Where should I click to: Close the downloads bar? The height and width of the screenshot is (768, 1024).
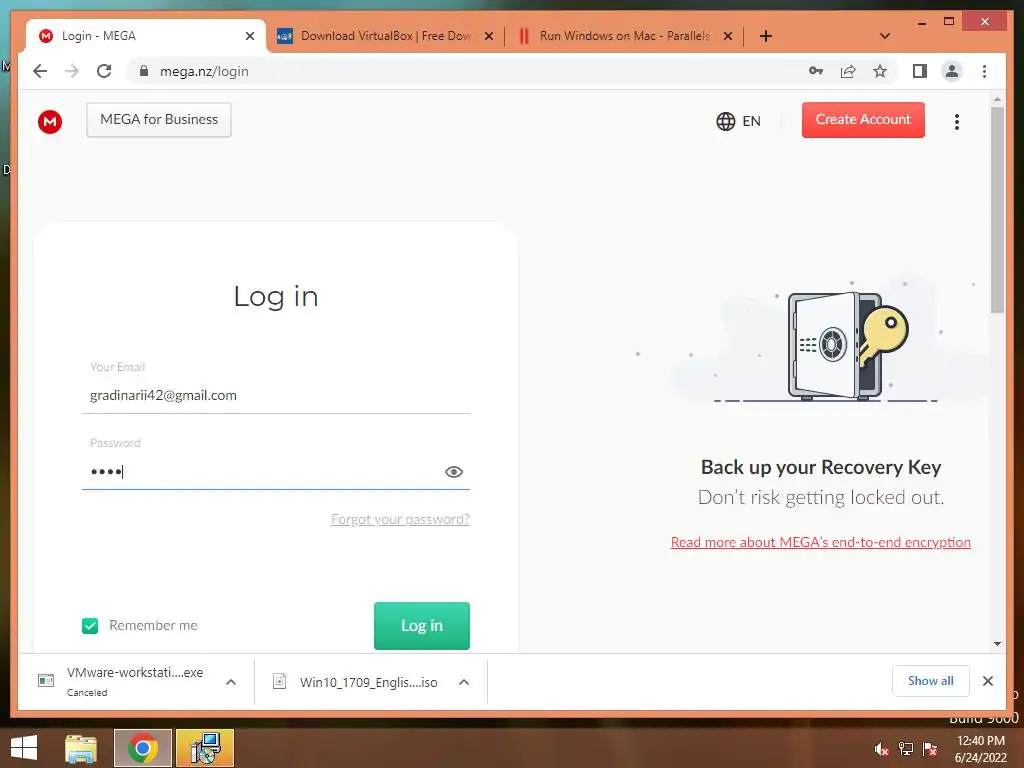(987, 681)
